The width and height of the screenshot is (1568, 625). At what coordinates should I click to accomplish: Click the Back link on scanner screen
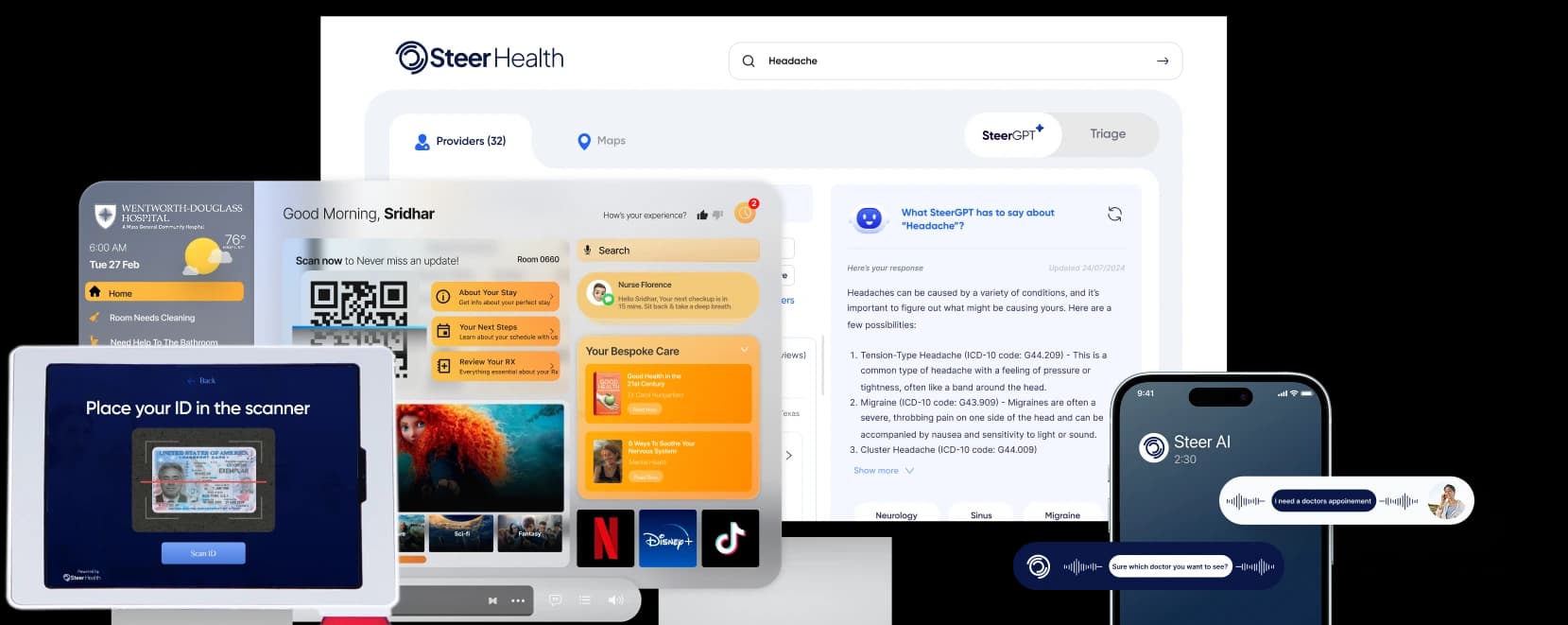tap(202, 381)
